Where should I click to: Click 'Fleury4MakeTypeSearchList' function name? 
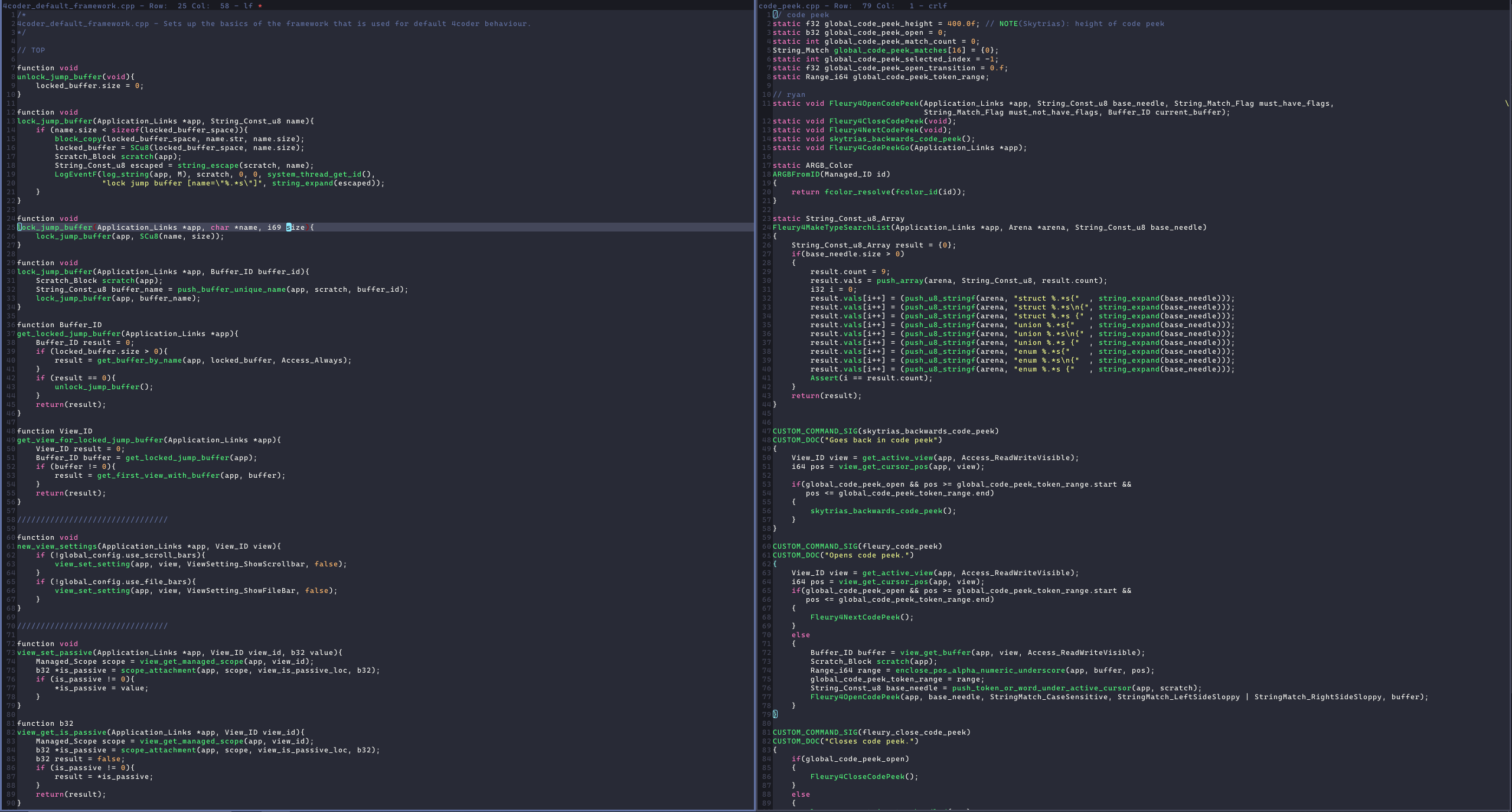(832, 227)
